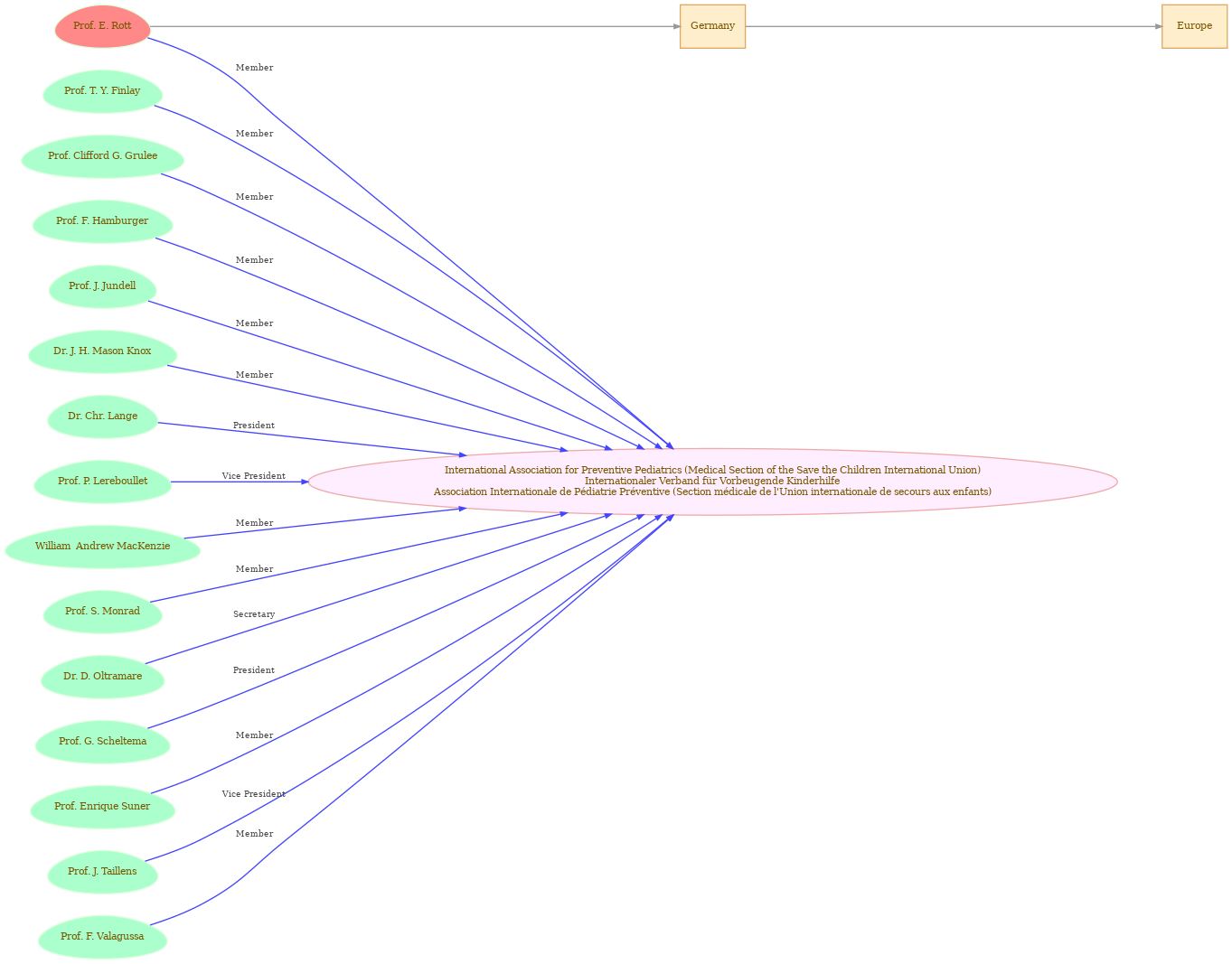Click Member label on Prof. E. Rott edge
Screen dimensions: 1232x964
[x=254, y=68]
